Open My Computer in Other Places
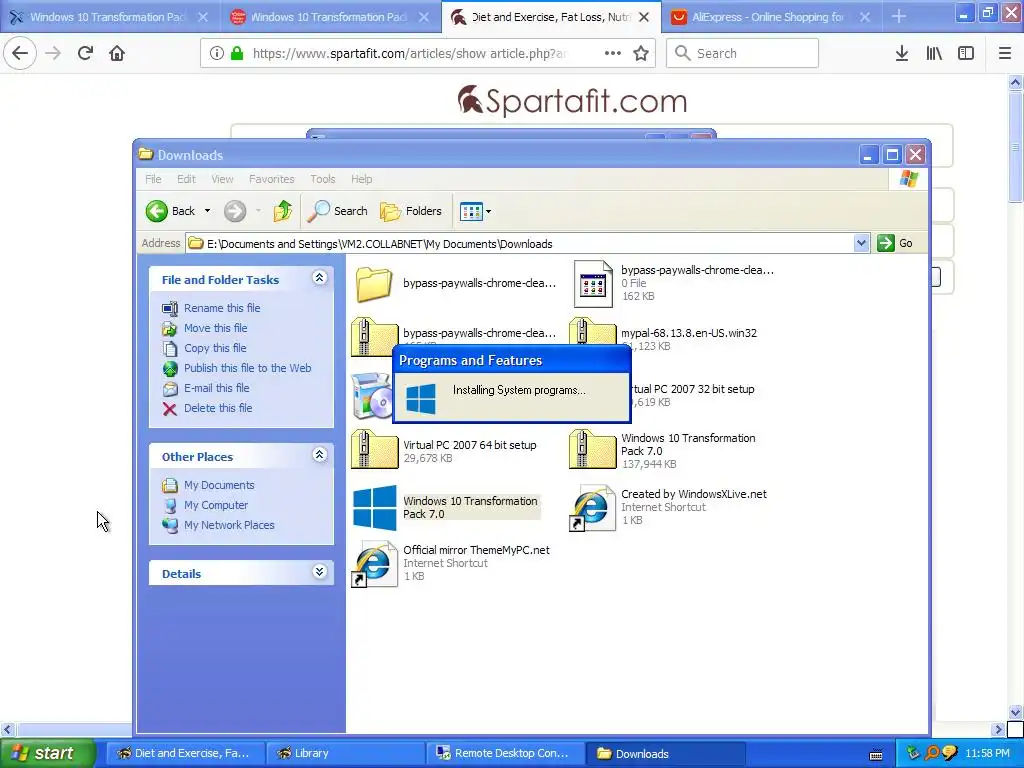Viewport: 1024px width, 768px height. point(216,505)
